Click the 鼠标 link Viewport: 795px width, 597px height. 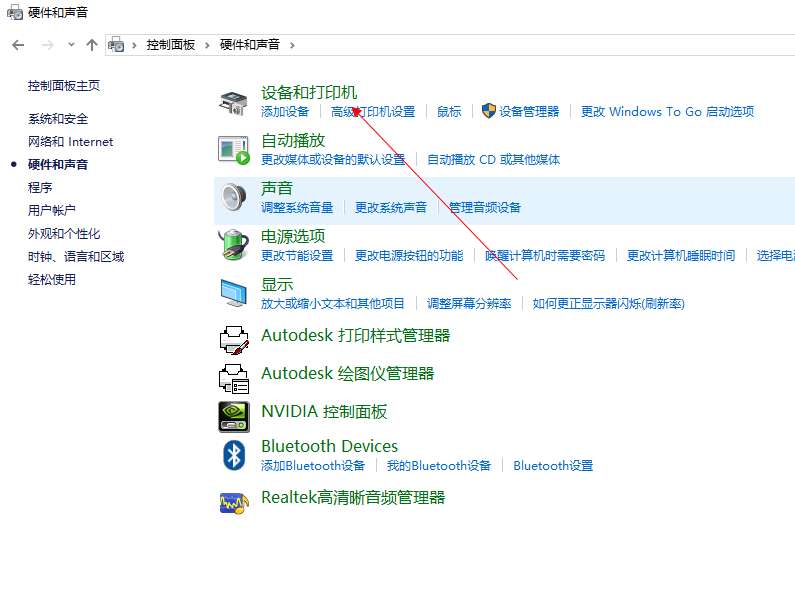[449, 112]
